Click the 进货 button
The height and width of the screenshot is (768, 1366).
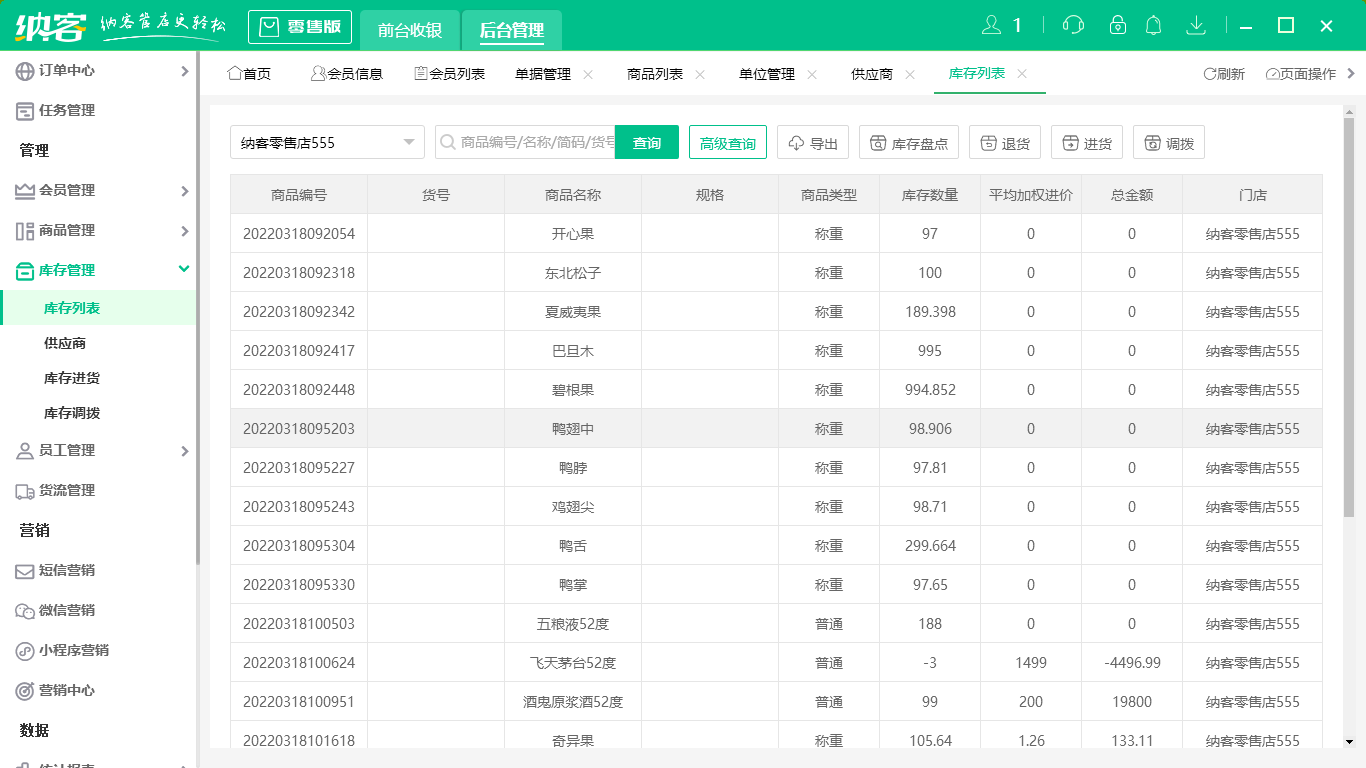pyautogui.click(x=1087, y=143)
